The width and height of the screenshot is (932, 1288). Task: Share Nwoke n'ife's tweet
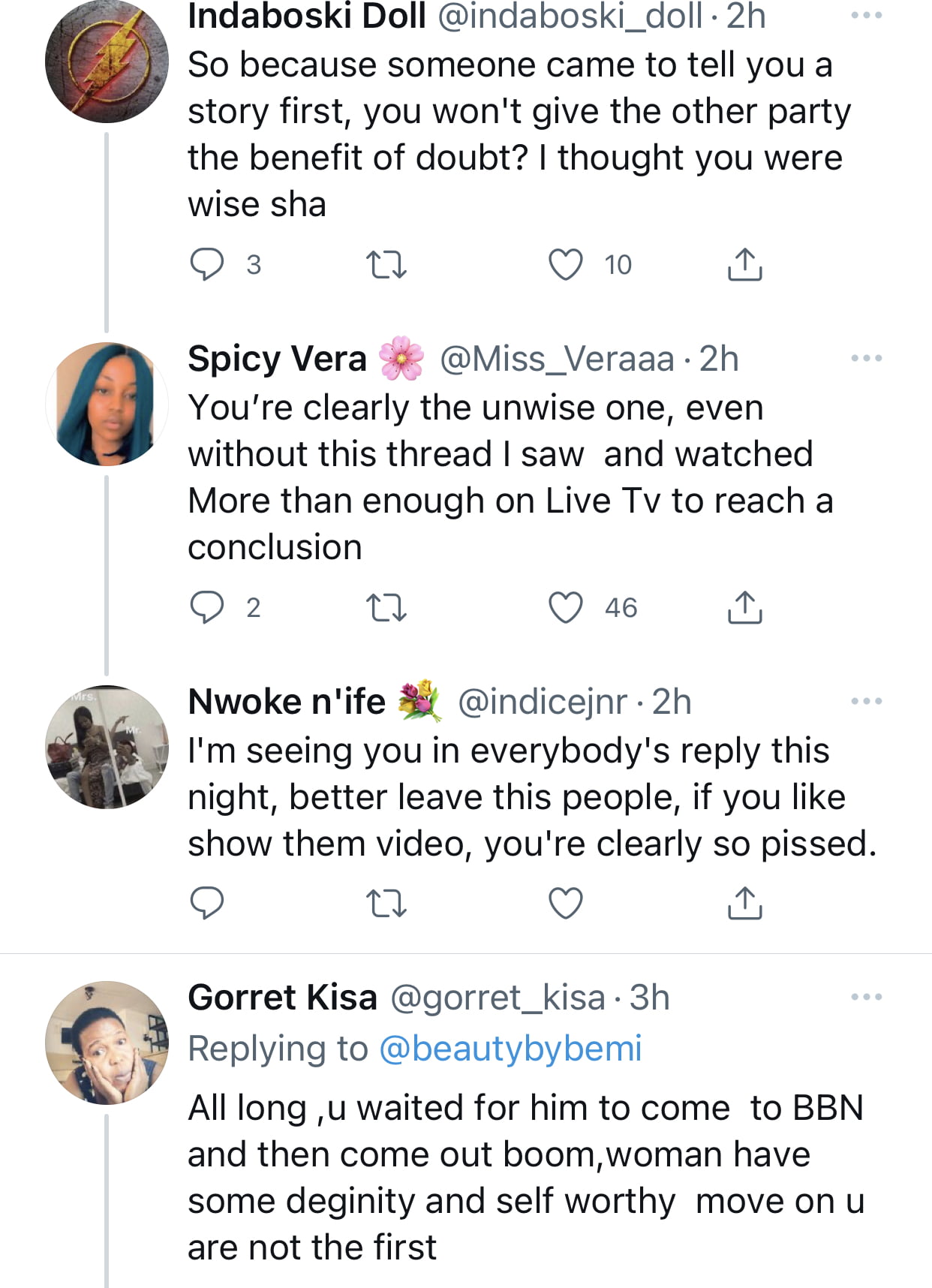coord(744,903)
